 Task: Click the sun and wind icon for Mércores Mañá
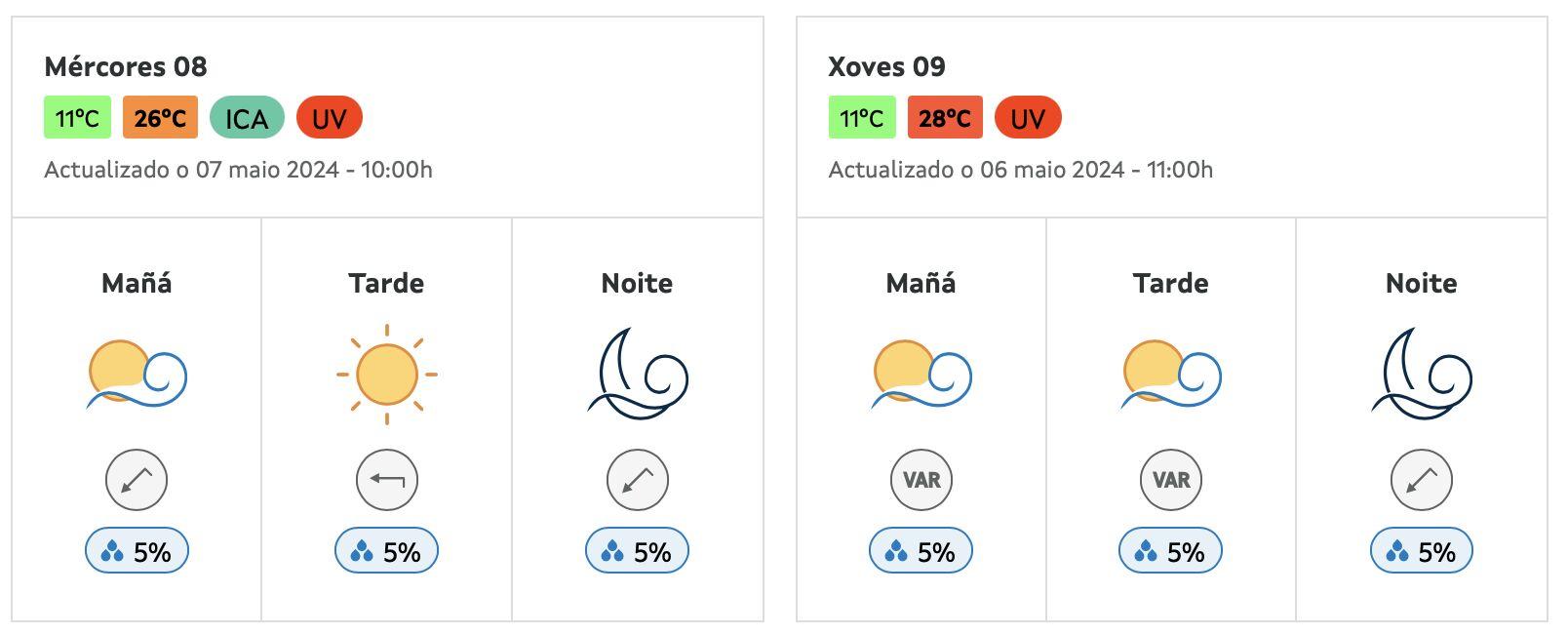pos(137,371)
